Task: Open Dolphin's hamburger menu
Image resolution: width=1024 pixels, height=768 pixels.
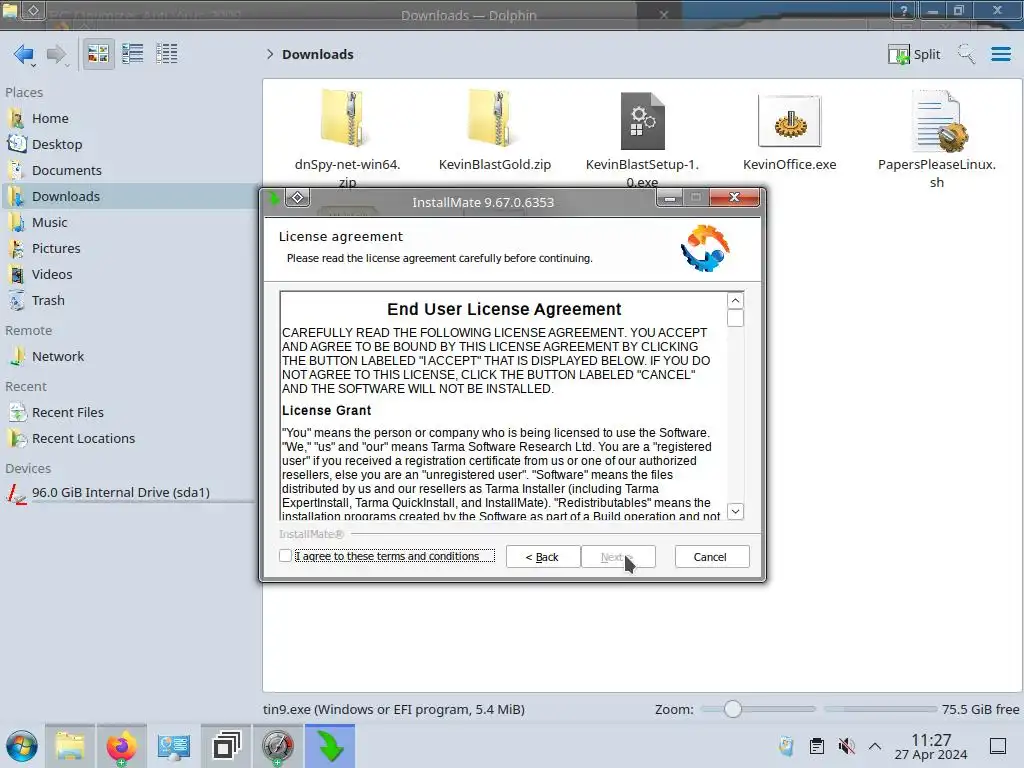Action: 1000,54
